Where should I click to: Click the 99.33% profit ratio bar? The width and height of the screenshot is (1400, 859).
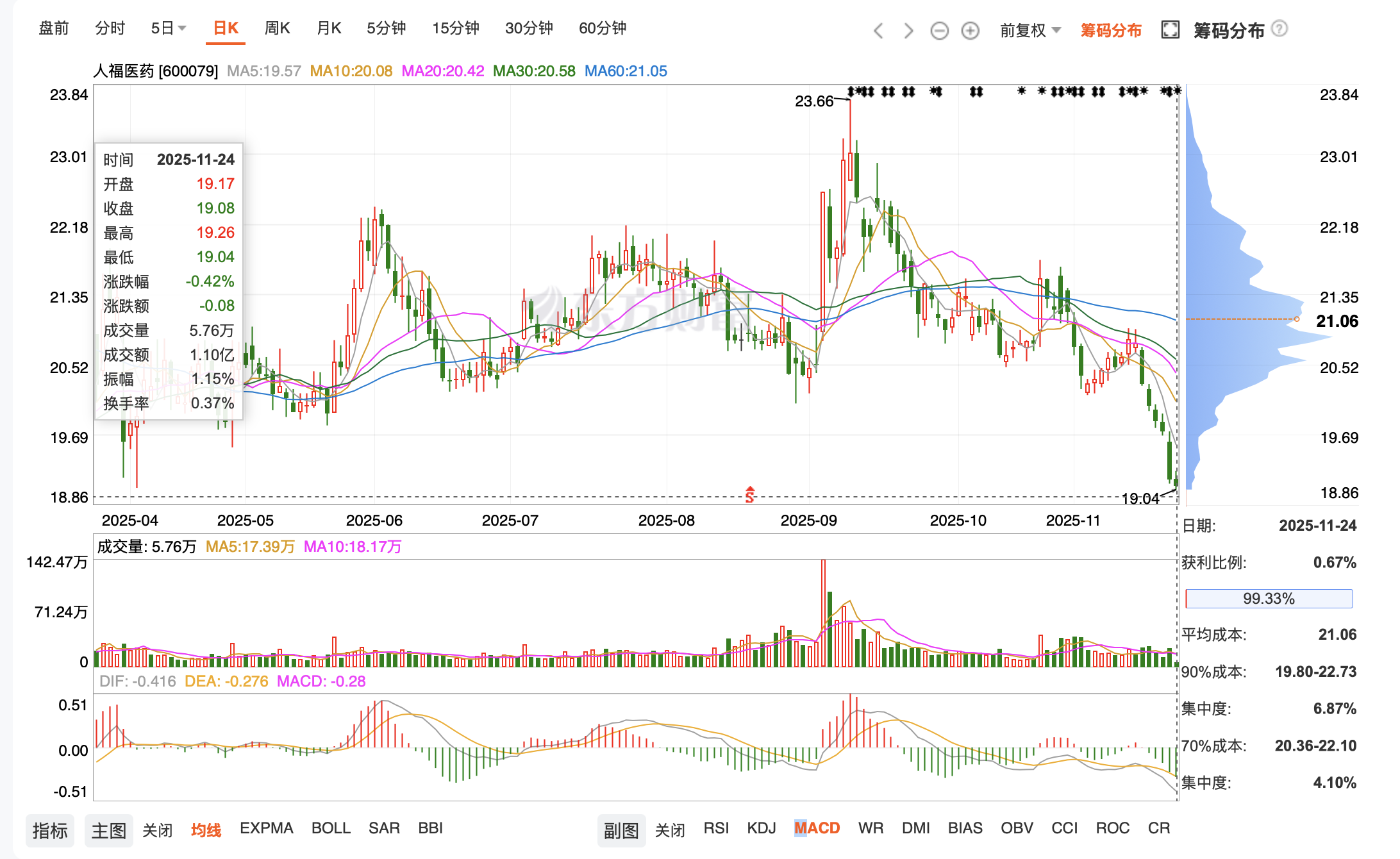(1268, 599)
